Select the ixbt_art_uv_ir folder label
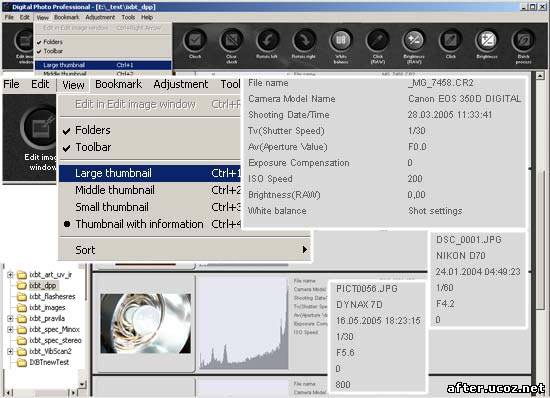550x398 pixels. (x=51, y=275)
